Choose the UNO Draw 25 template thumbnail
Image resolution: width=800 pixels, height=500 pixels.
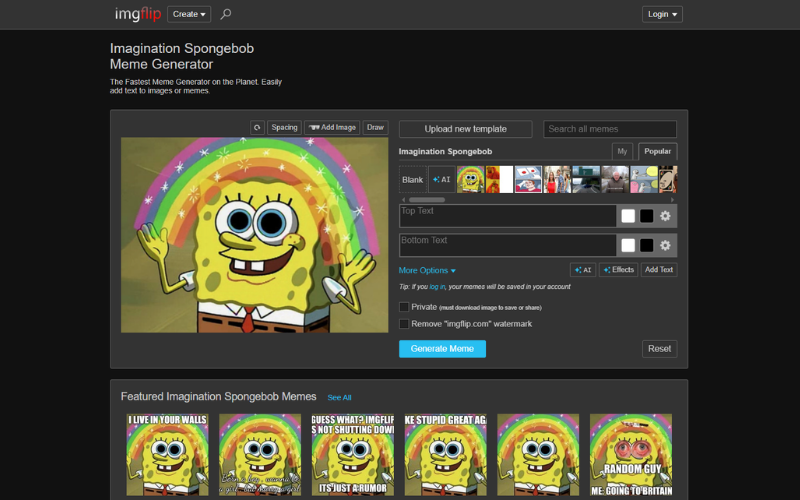pyautogui.click(x=668, y=180)
